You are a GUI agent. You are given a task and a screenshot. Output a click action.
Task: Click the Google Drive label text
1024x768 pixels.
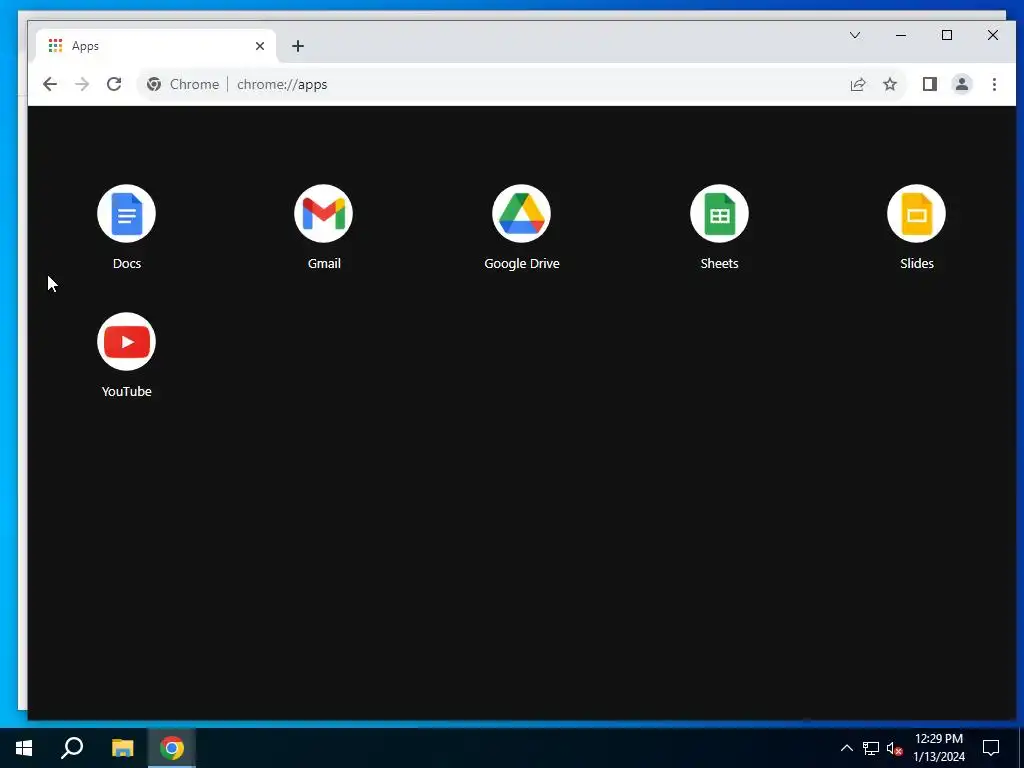[521, 263]
